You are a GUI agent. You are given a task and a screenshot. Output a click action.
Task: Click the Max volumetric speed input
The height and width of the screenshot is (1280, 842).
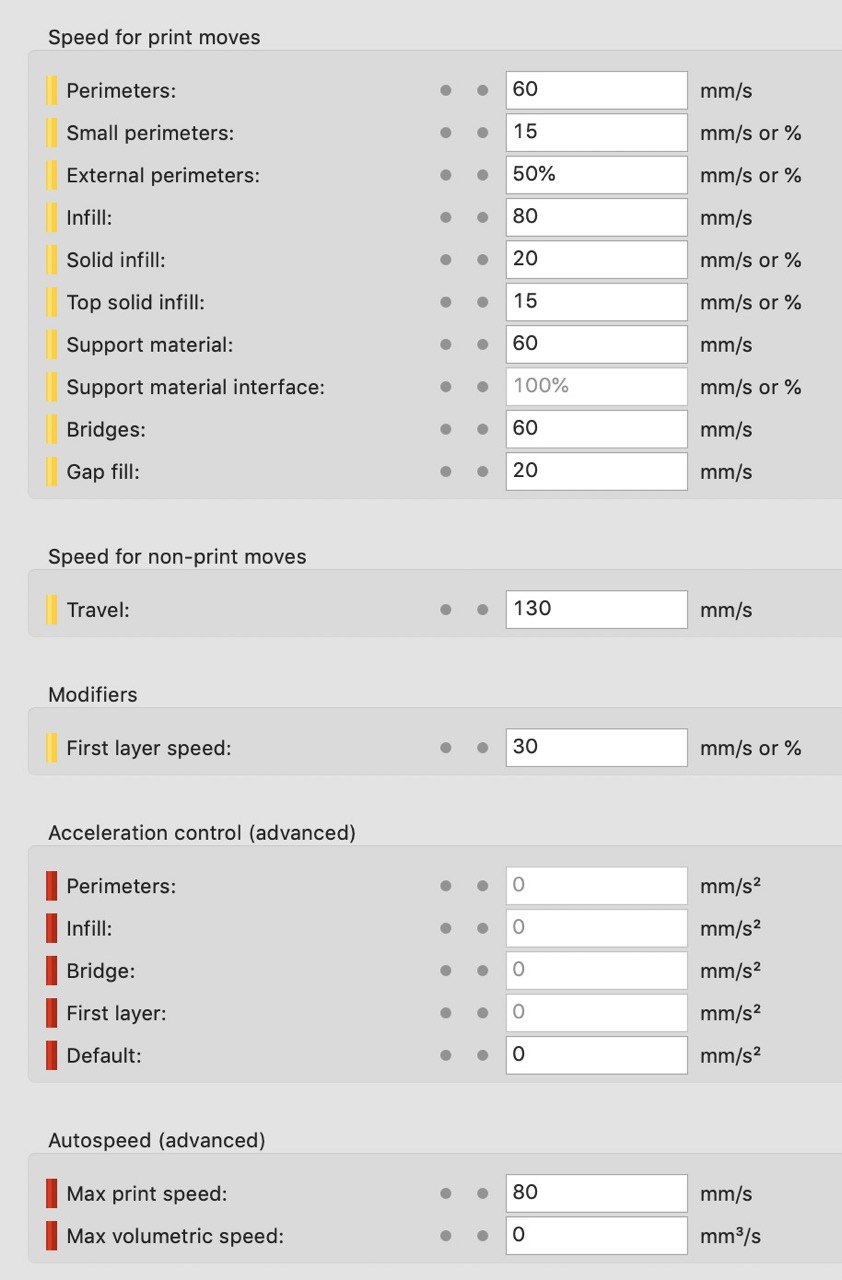coord(596,1236)
